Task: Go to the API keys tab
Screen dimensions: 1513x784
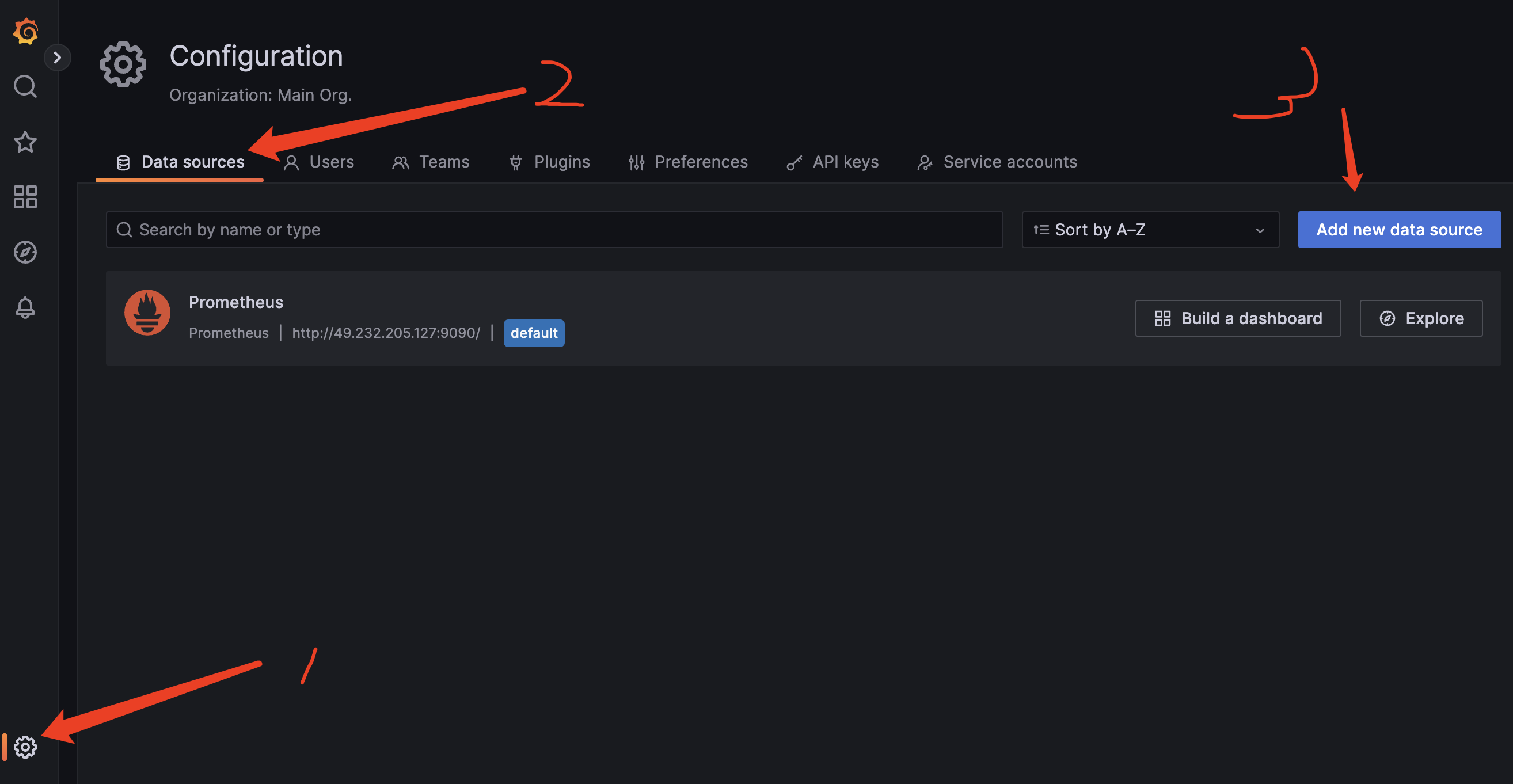Action: [833, 162]
